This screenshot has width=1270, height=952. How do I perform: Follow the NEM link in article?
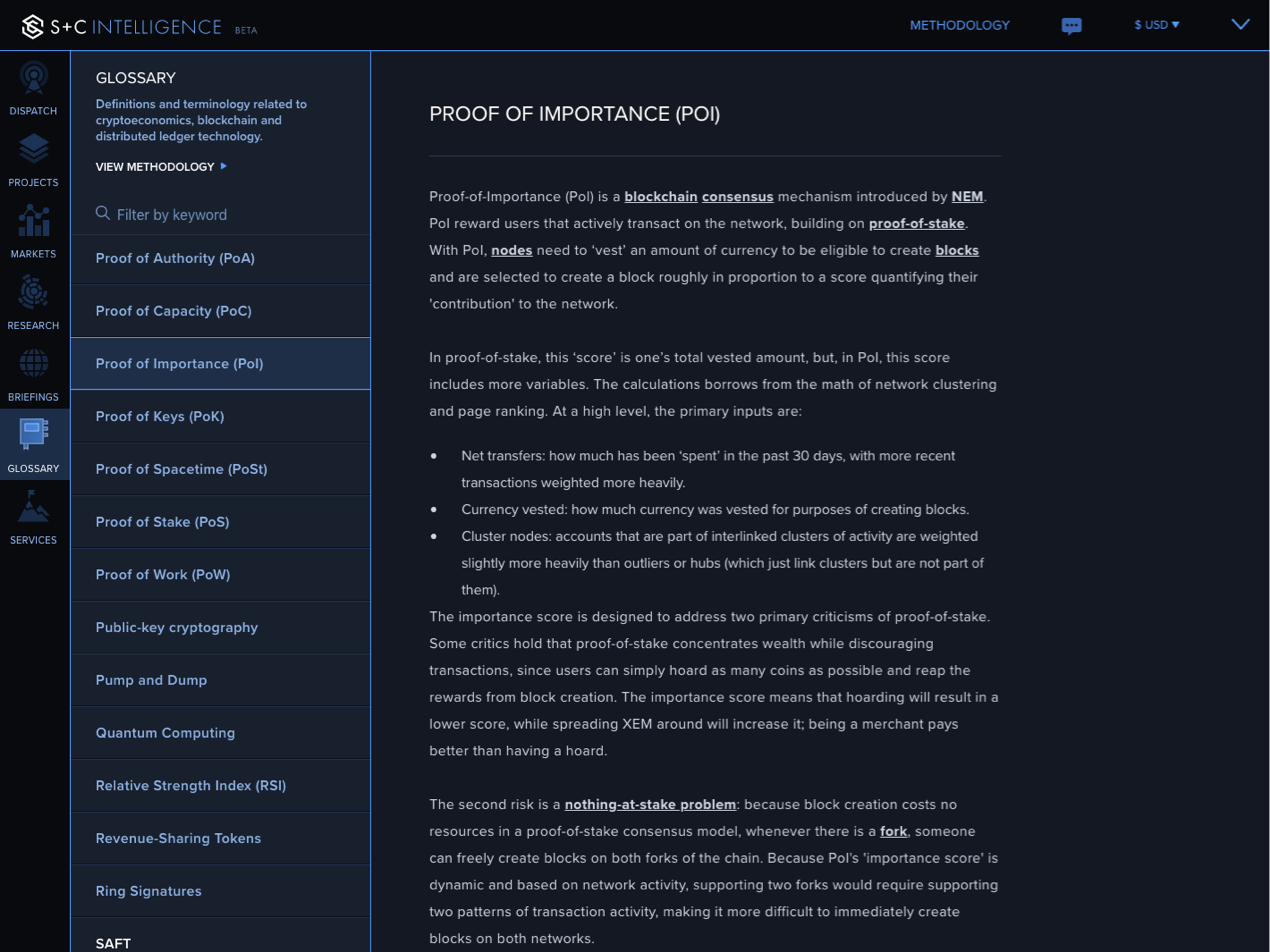[x=967, y=197]
